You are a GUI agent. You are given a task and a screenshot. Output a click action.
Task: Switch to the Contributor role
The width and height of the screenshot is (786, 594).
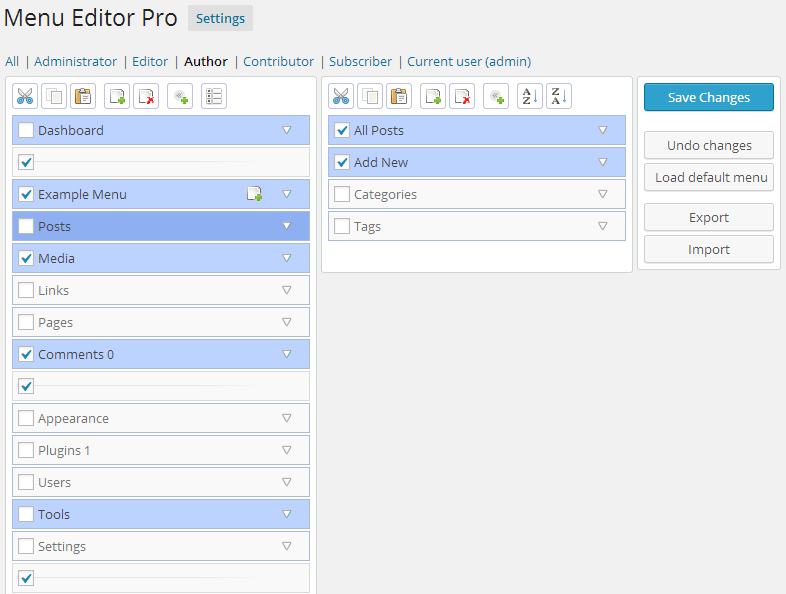278,62
